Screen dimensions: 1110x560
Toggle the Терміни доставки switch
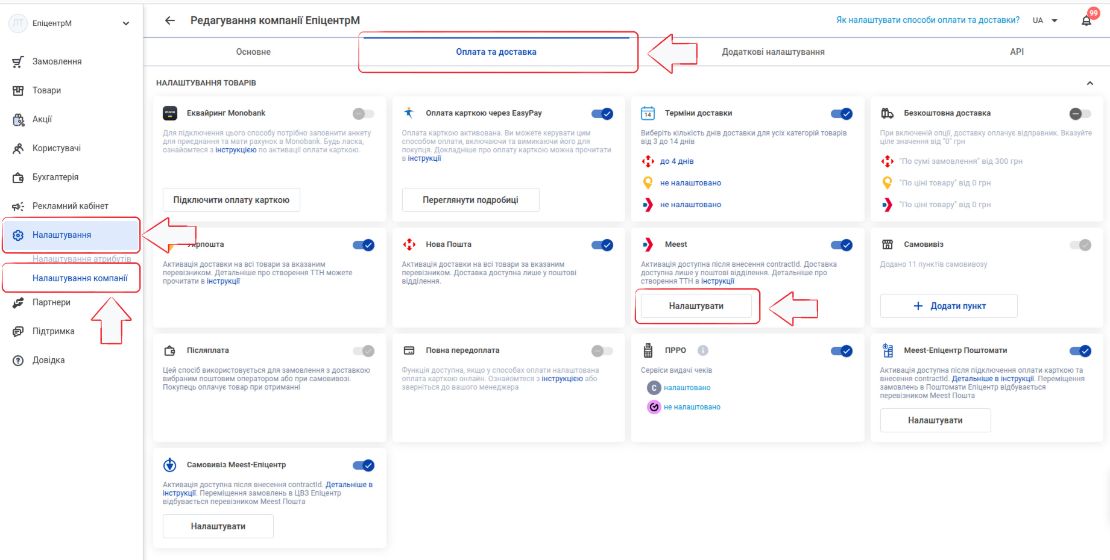[842, 113]
